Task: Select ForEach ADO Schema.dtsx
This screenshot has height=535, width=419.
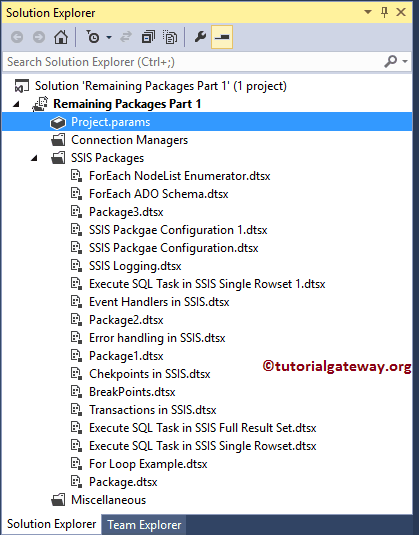Action: (158, 194)
